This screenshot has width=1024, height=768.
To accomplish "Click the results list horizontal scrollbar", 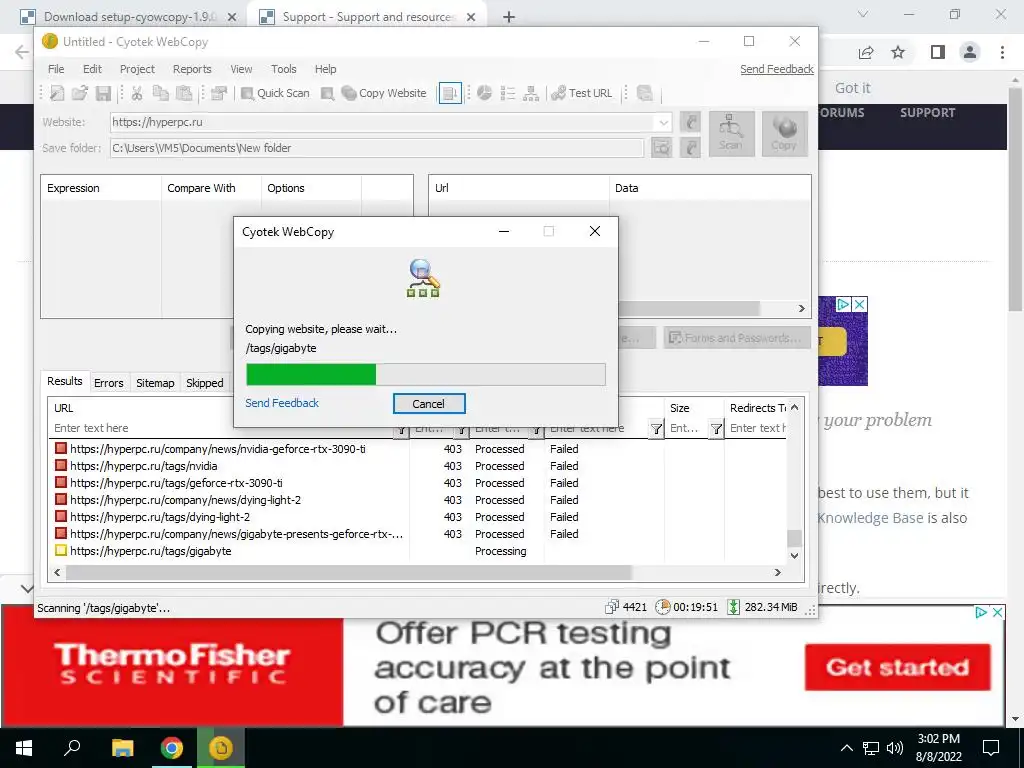I will click(348, 572).
